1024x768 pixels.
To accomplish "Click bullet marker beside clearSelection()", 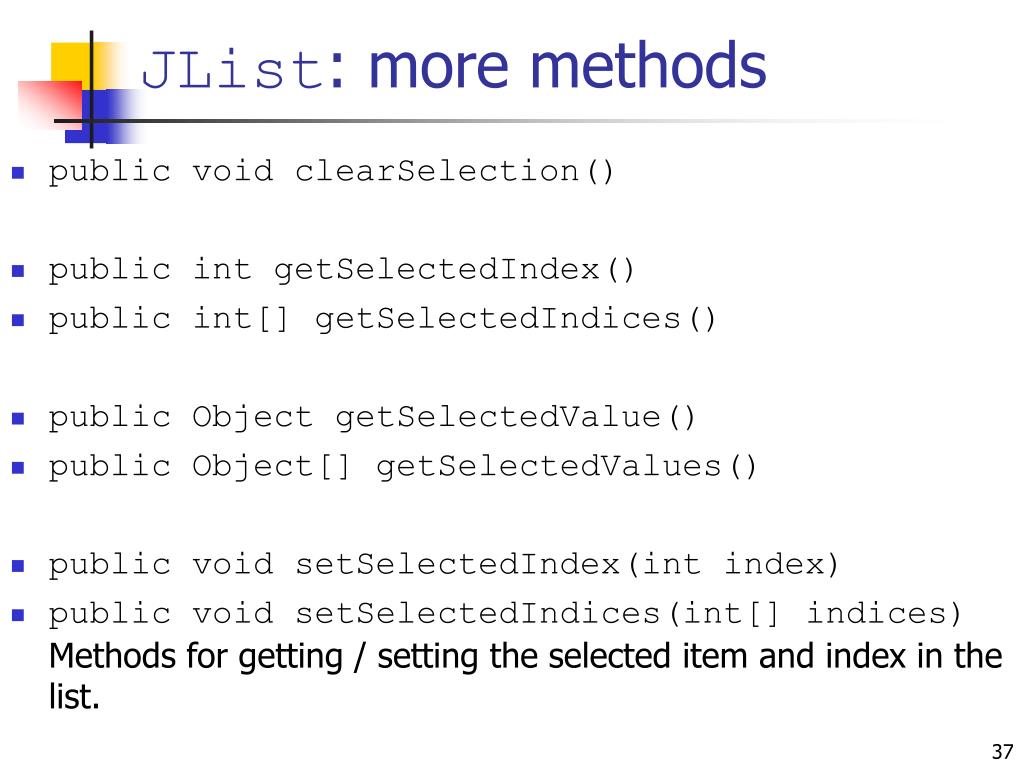I will pos(18,173).
